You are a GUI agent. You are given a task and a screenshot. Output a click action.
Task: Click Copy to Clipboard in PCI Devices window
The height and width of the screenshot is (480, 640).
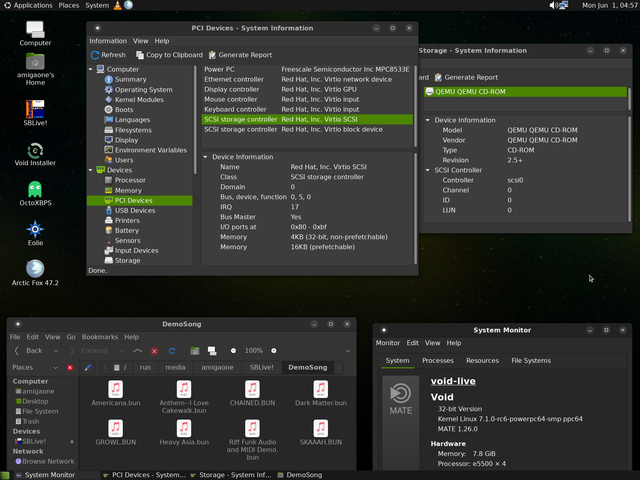click(x=169, y=55)
